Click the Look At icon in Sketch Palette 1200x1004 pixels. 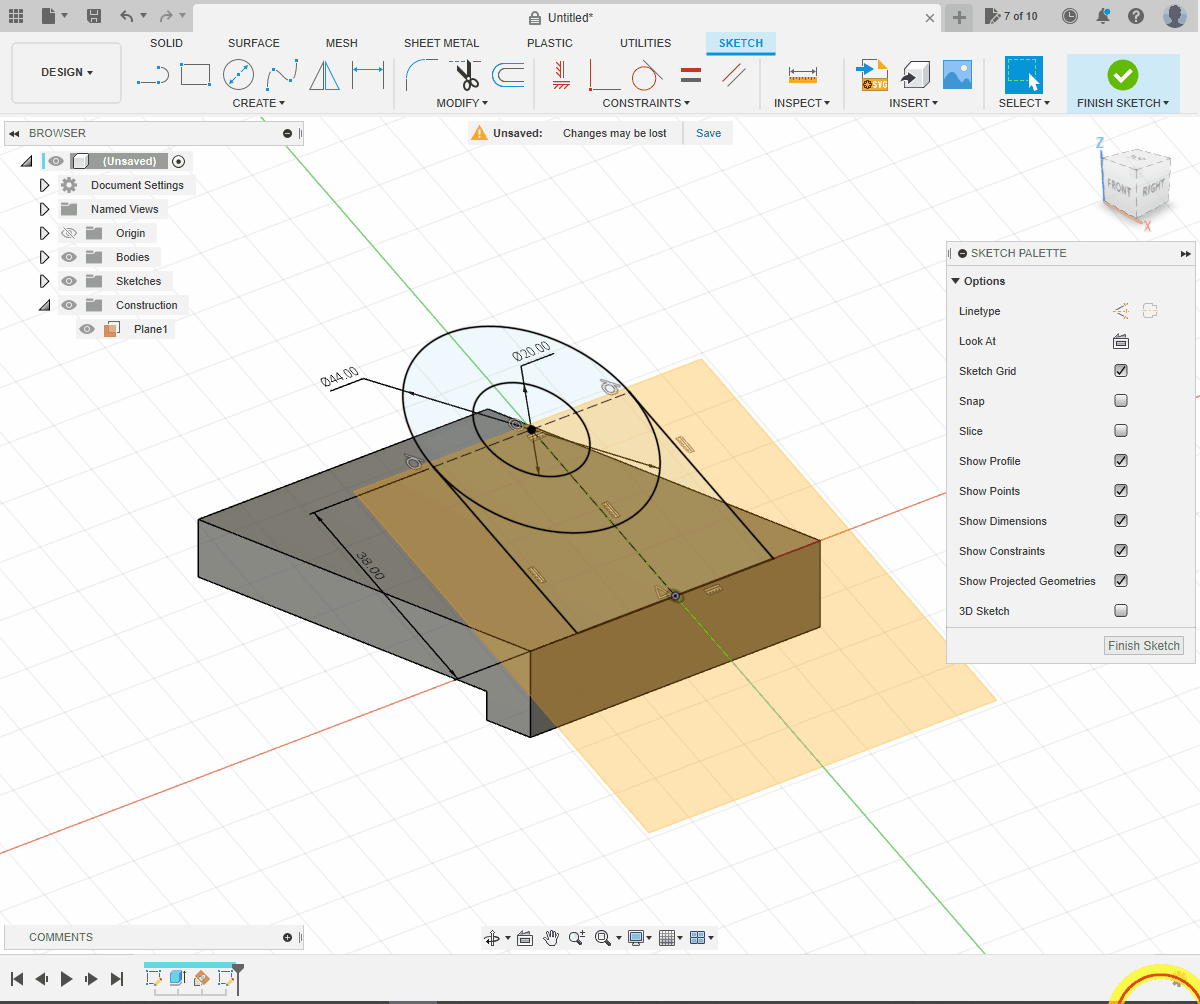(1121, 341)
